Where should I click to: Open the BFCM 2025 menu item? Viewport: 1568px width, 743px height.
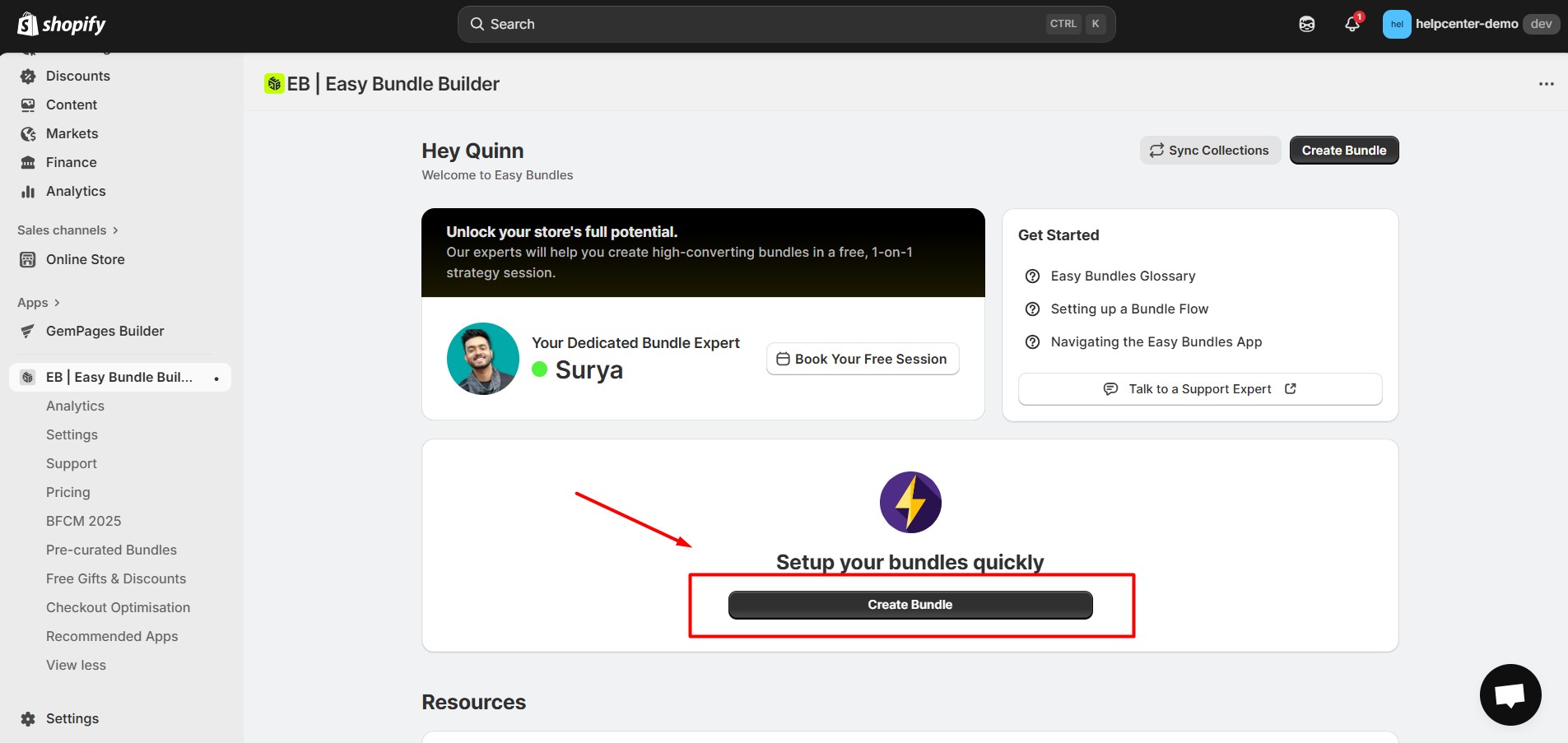tap(83, 521)
